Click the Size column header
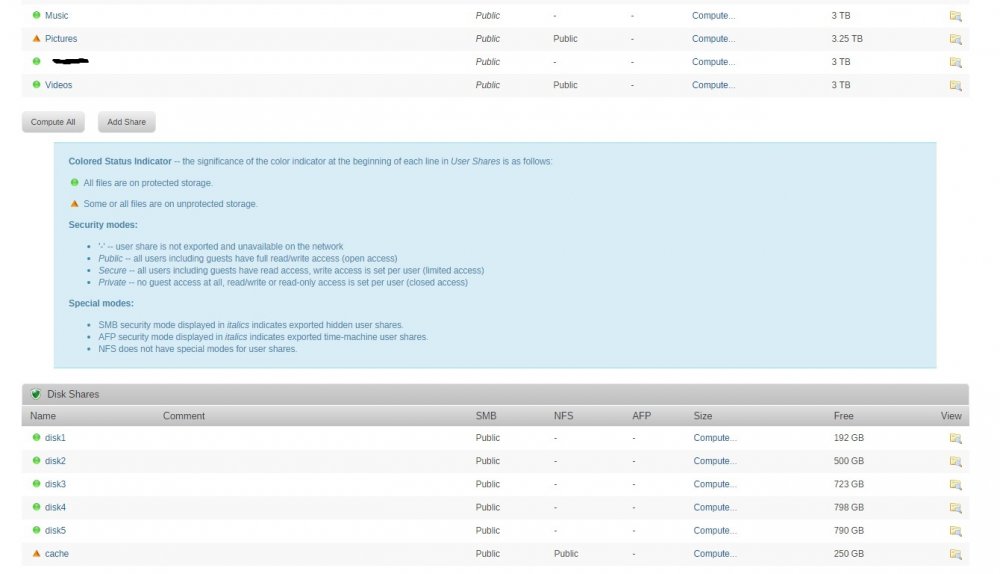The image size is (1000, 574). pos(703,416)
